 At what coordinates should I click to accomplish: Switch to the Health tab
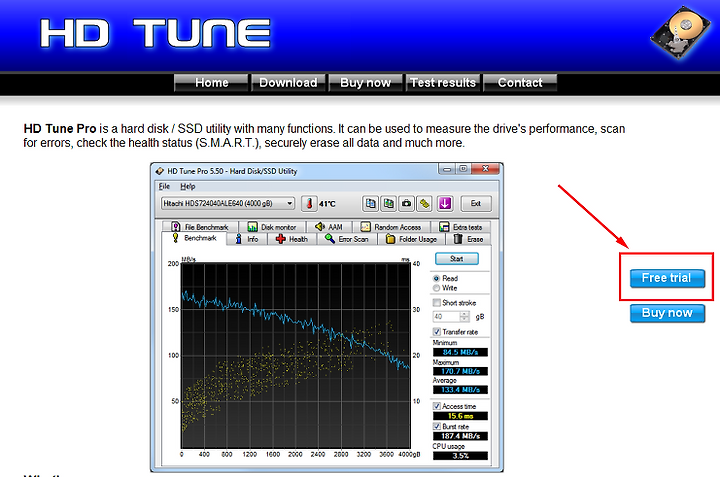(x=292, y=239)
